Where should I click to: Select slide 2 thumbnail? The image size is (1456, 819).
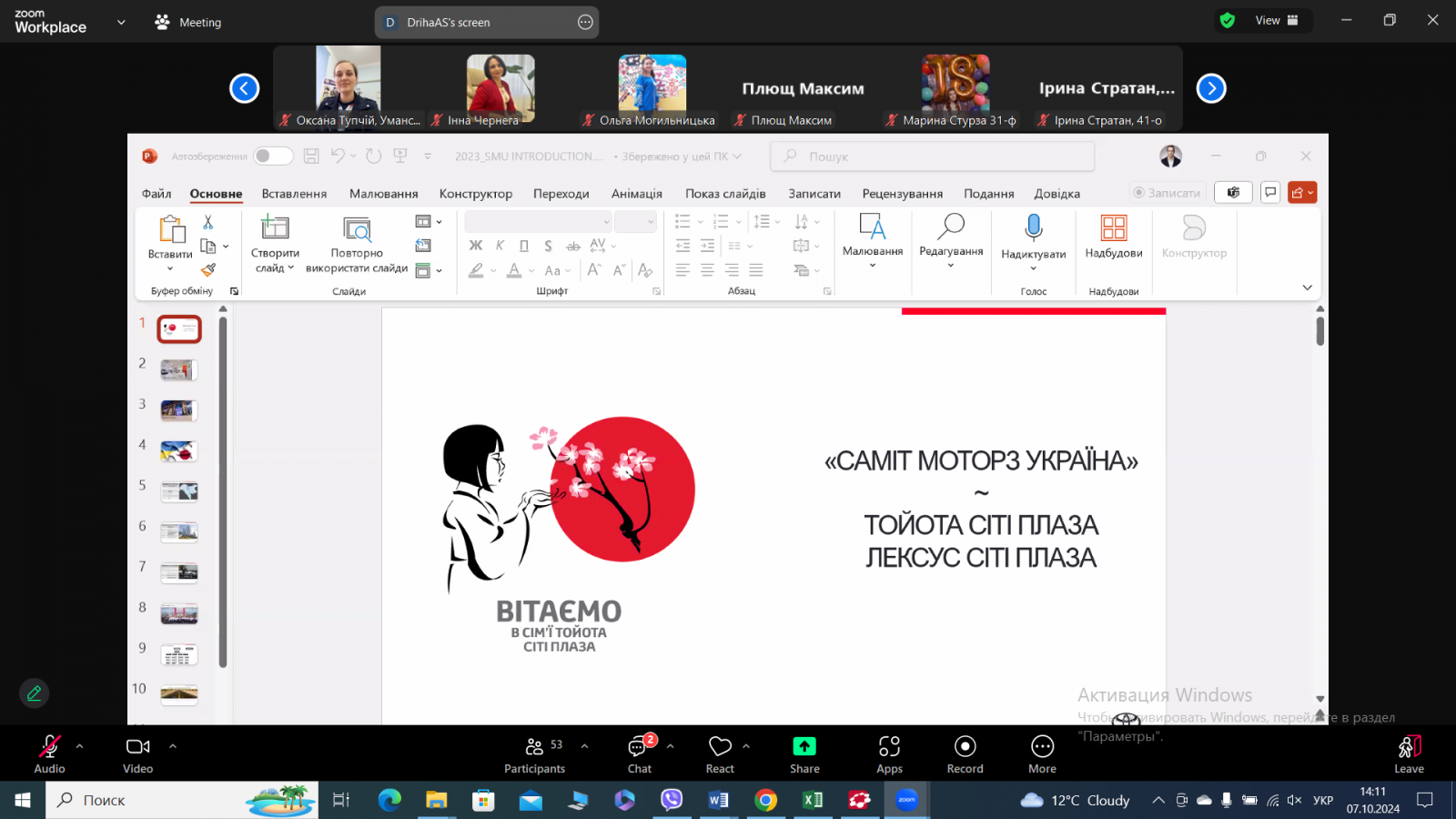[x=178, y=369]
